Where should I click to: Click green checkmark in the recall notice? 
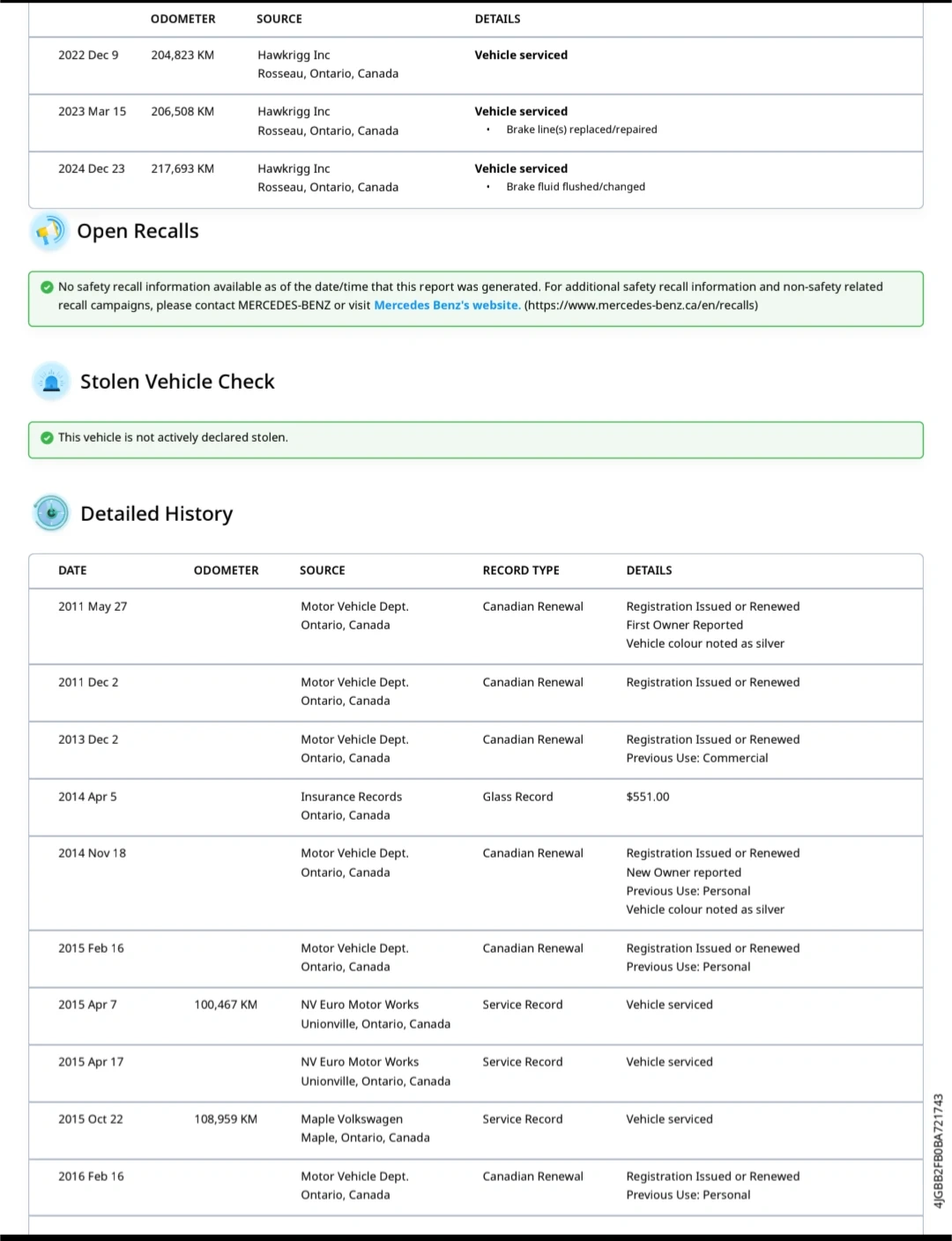tap(47, 286)
